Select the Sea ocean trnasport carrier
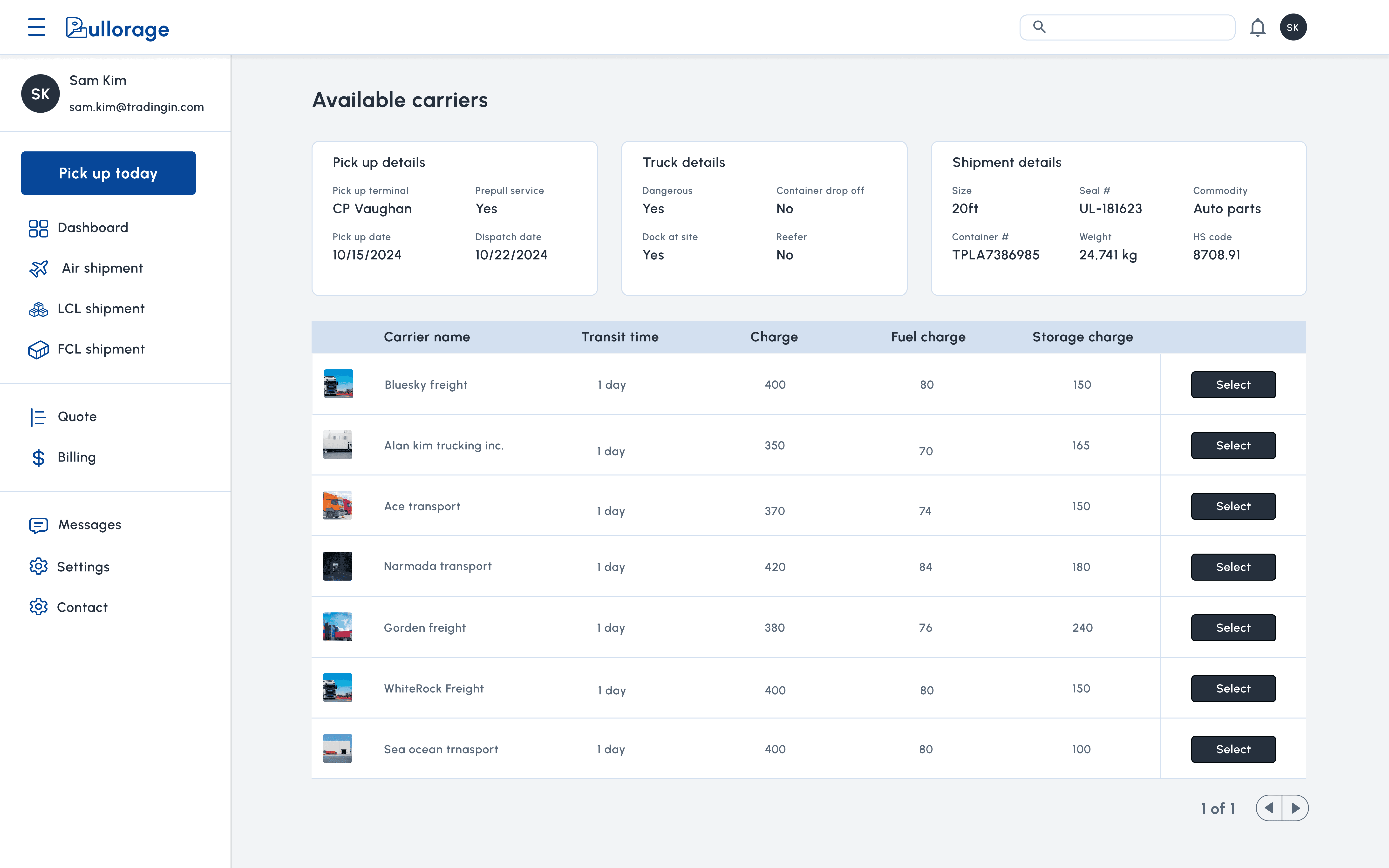The height and width of the screenshot is (868, 1389). [x=1233, y=749]
